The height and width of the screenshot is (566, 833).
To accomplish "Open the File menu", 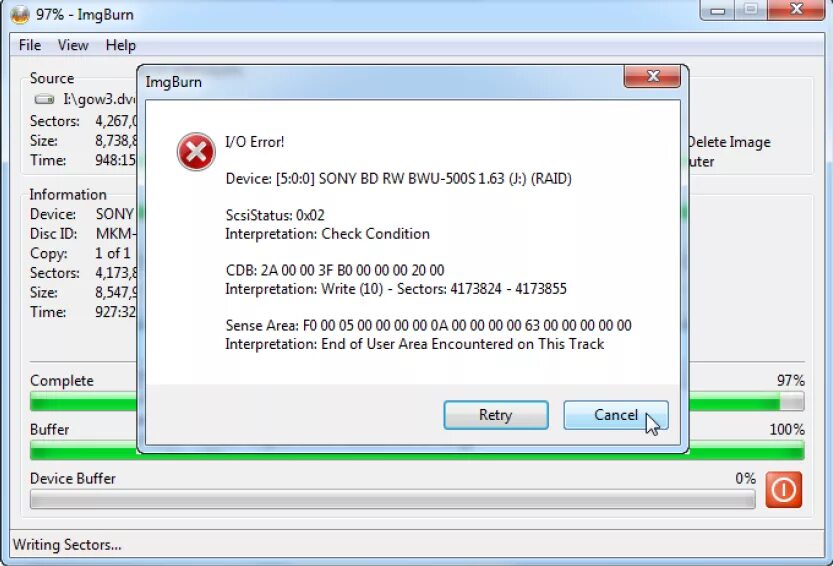I will click(x=30, y=45).
